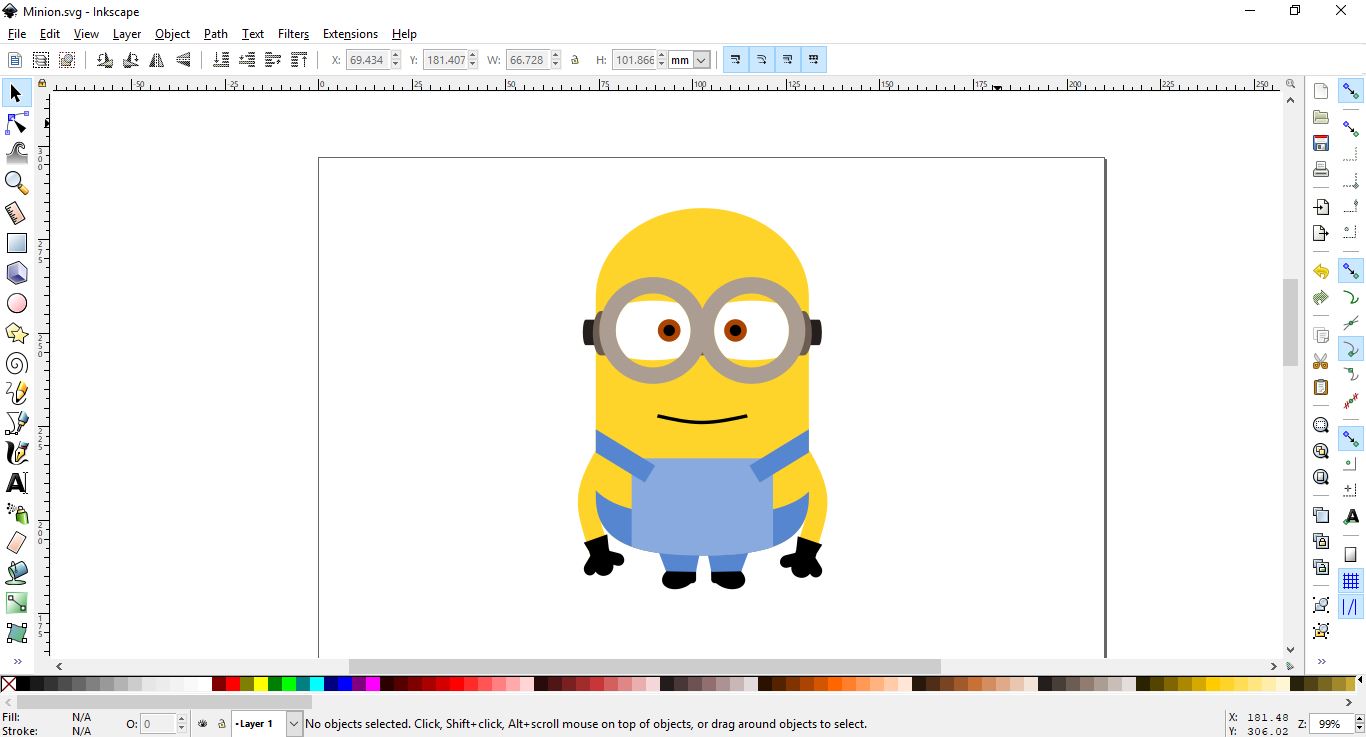
Task: Select the Text tool
Action: coord(17,483)
